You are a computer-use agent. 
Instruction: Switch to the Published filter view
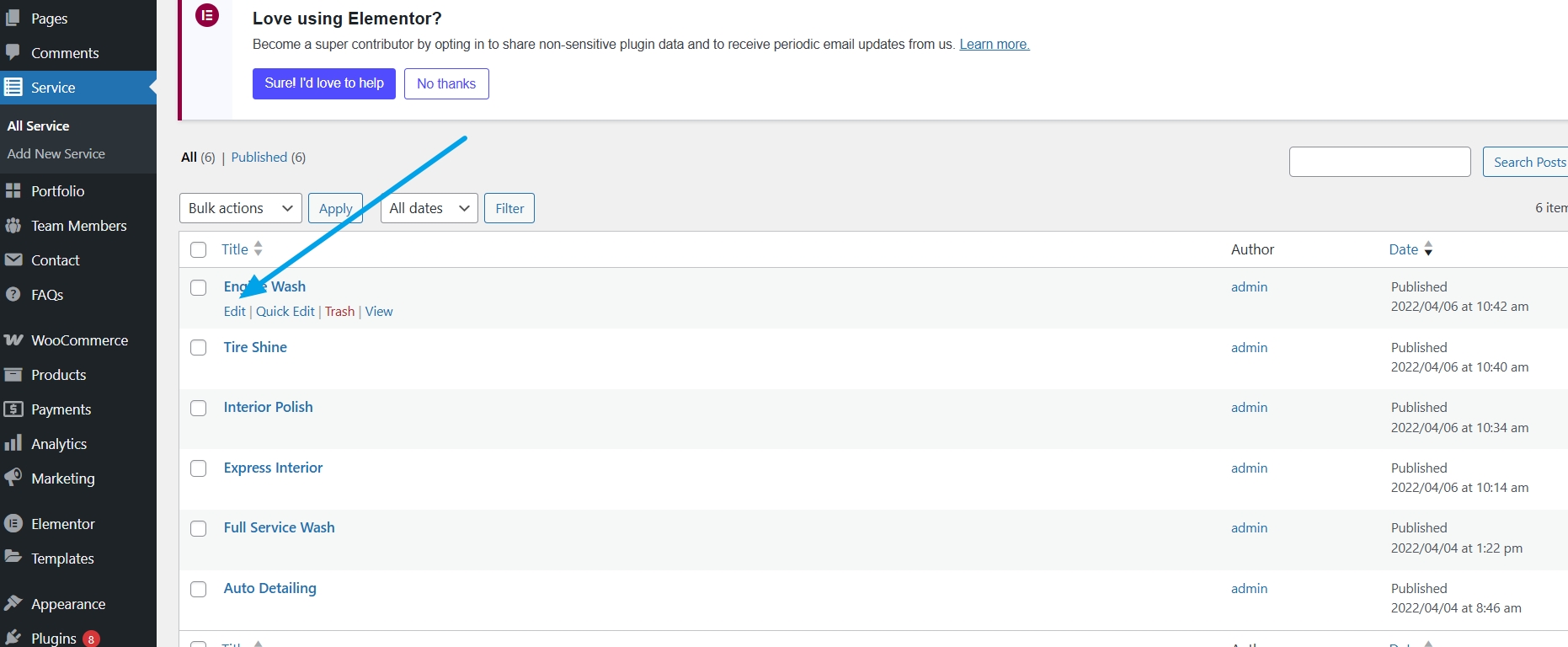pyautogui.click(x=259, y=158)
